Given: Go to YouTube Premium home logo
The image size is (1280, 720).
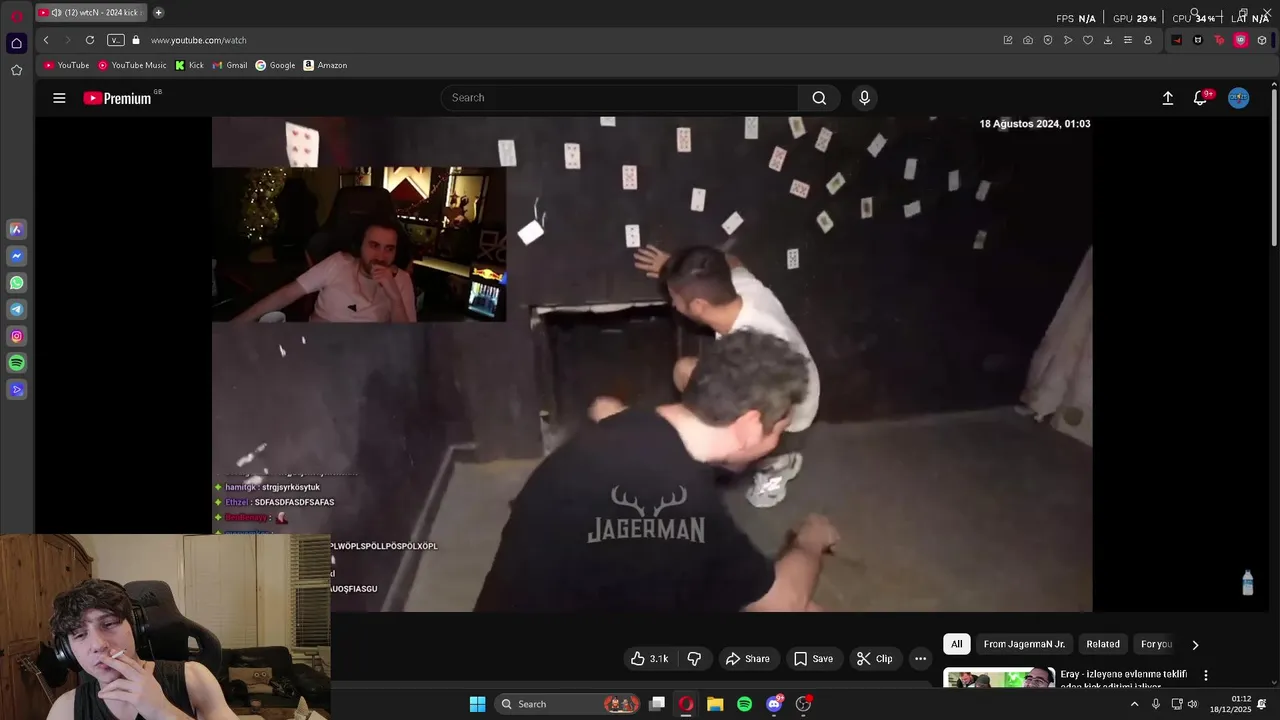Looking at the screenshot, I should pos(117,98).
